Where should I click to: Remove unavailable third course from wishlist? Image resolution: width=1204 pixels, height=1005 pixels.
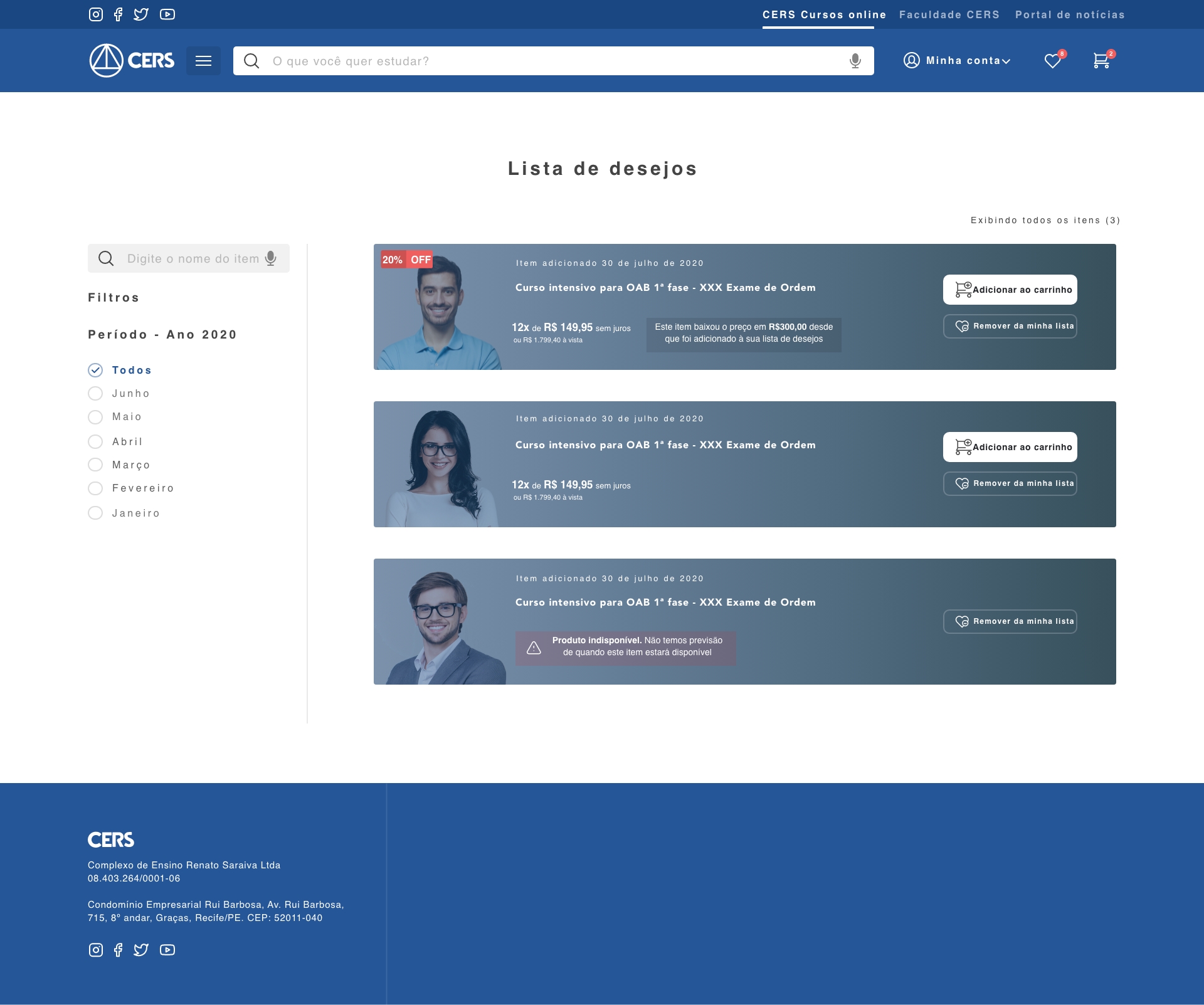[x=1010, y=621]
